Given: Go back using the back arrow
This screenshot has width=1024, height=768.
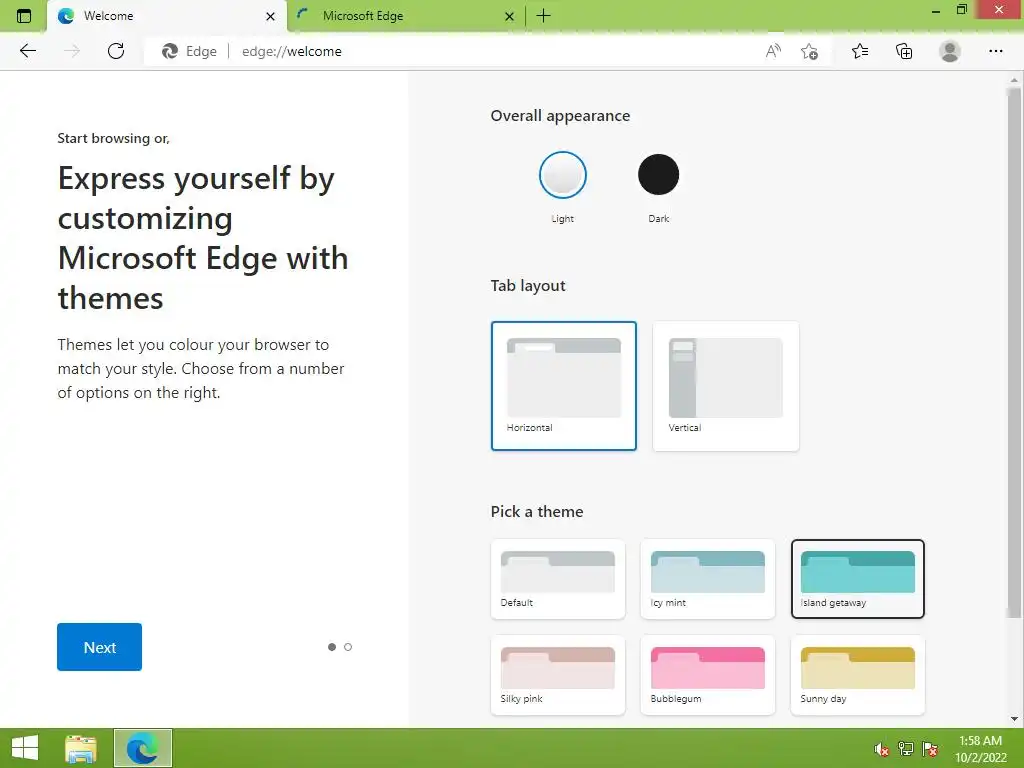Looking at the screenshot, I should point(27,51).
